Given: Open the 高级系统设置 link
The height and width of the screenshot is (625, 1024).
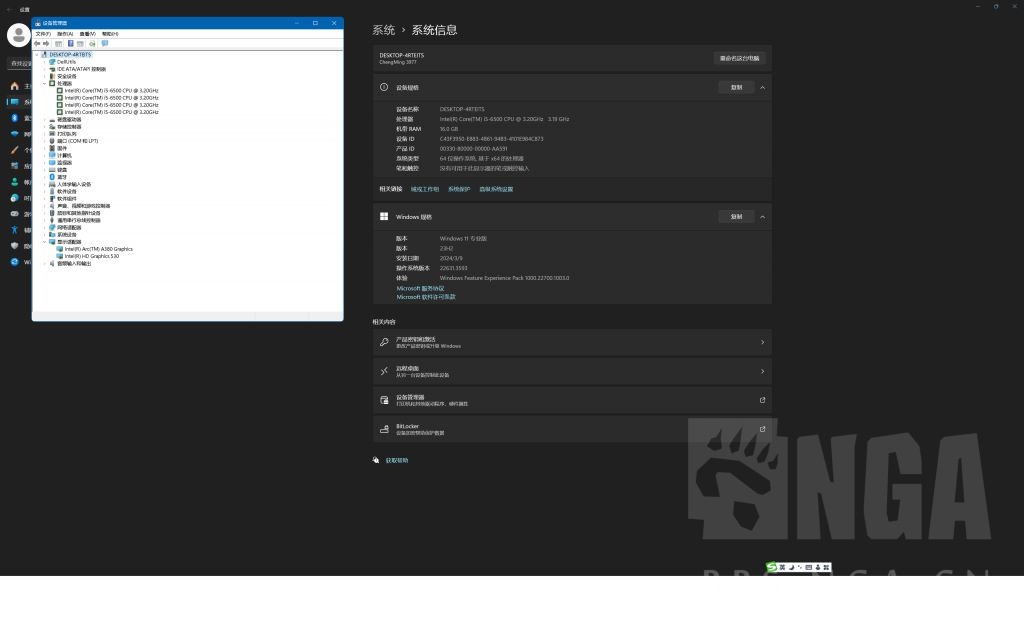Looking at the screenshot, I should [496, 189].
